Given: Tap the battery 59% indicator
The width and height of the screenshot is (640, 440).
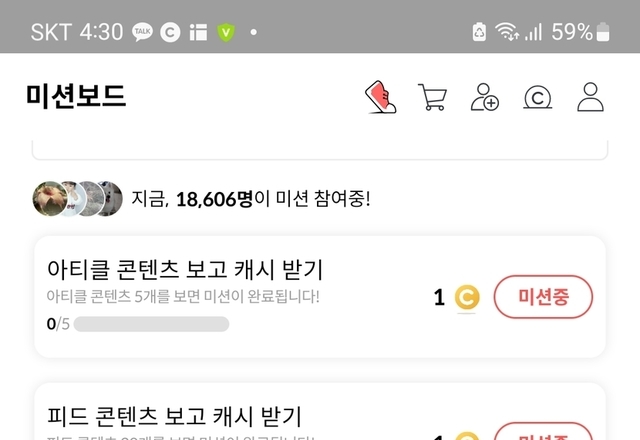Looking at the screenshot, I should click(585, 32).
